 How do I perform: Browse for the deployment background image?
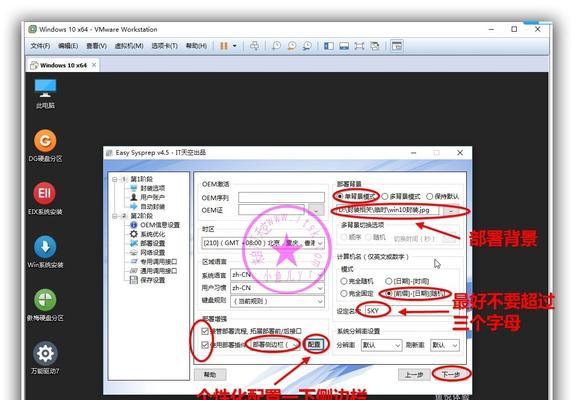(x=451, y=211)
